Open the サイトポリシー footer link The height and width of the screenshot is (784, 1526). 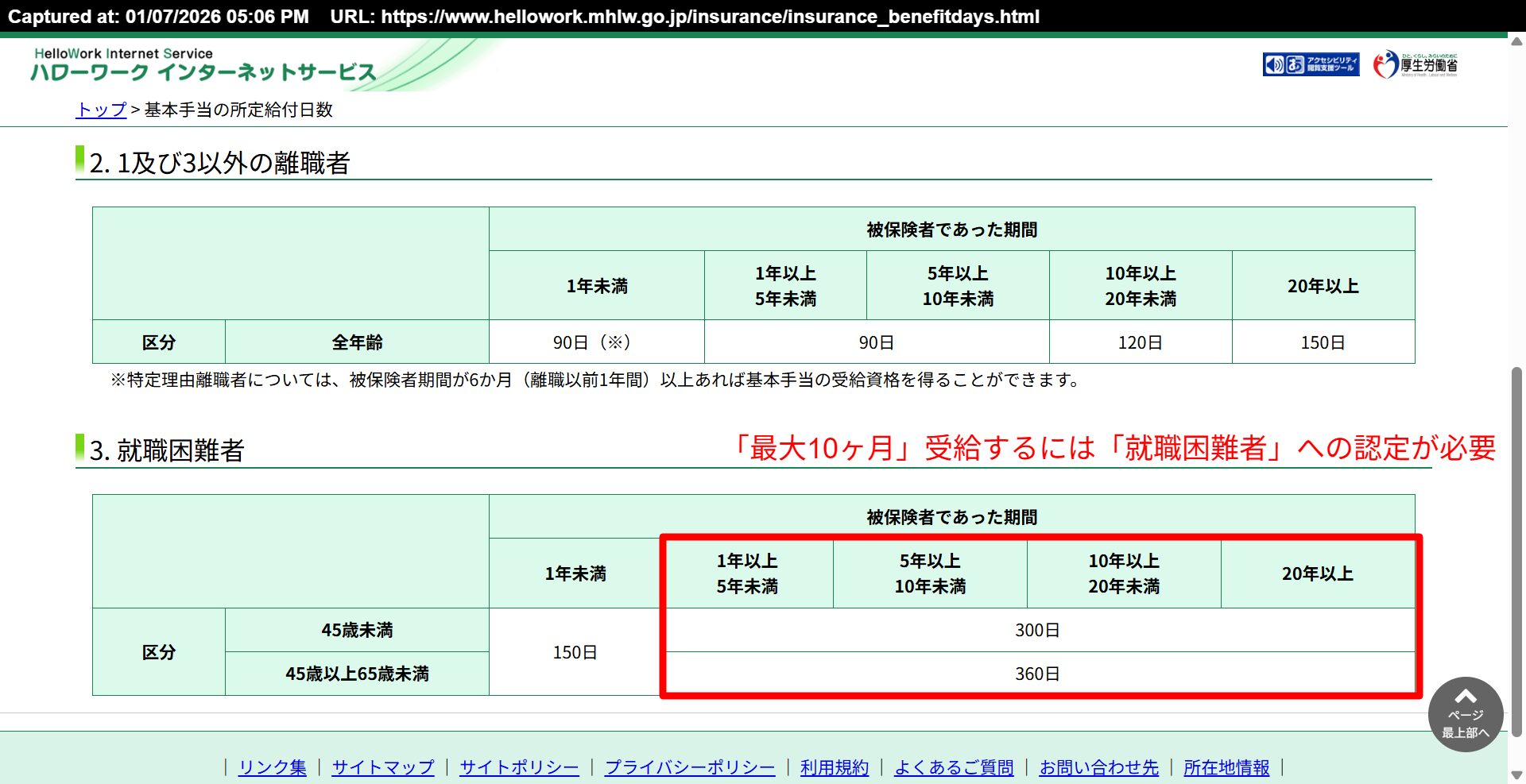point(519,767)
